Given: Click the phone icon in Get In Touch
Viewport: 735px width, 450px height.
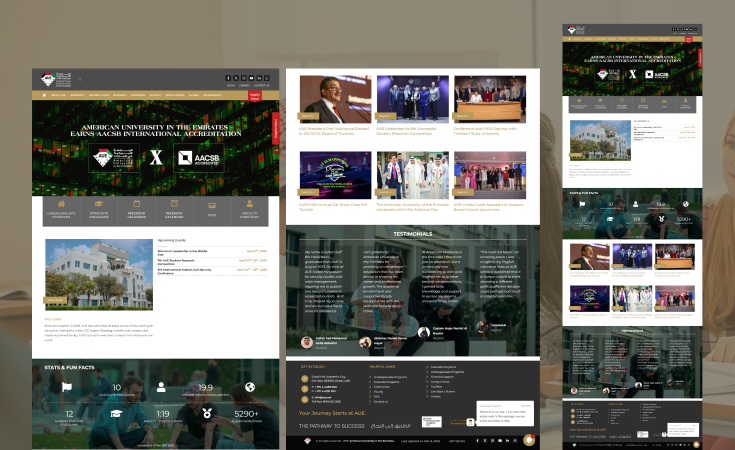Looking at the screenshot, I should click(305, 389).
